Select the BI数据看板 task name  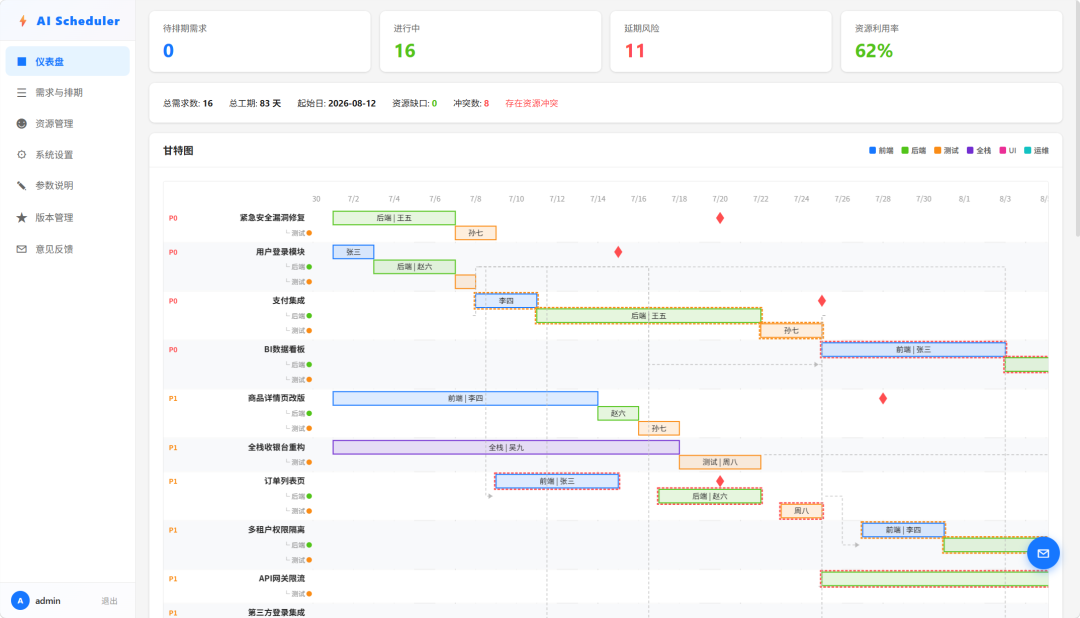[284, 349]
